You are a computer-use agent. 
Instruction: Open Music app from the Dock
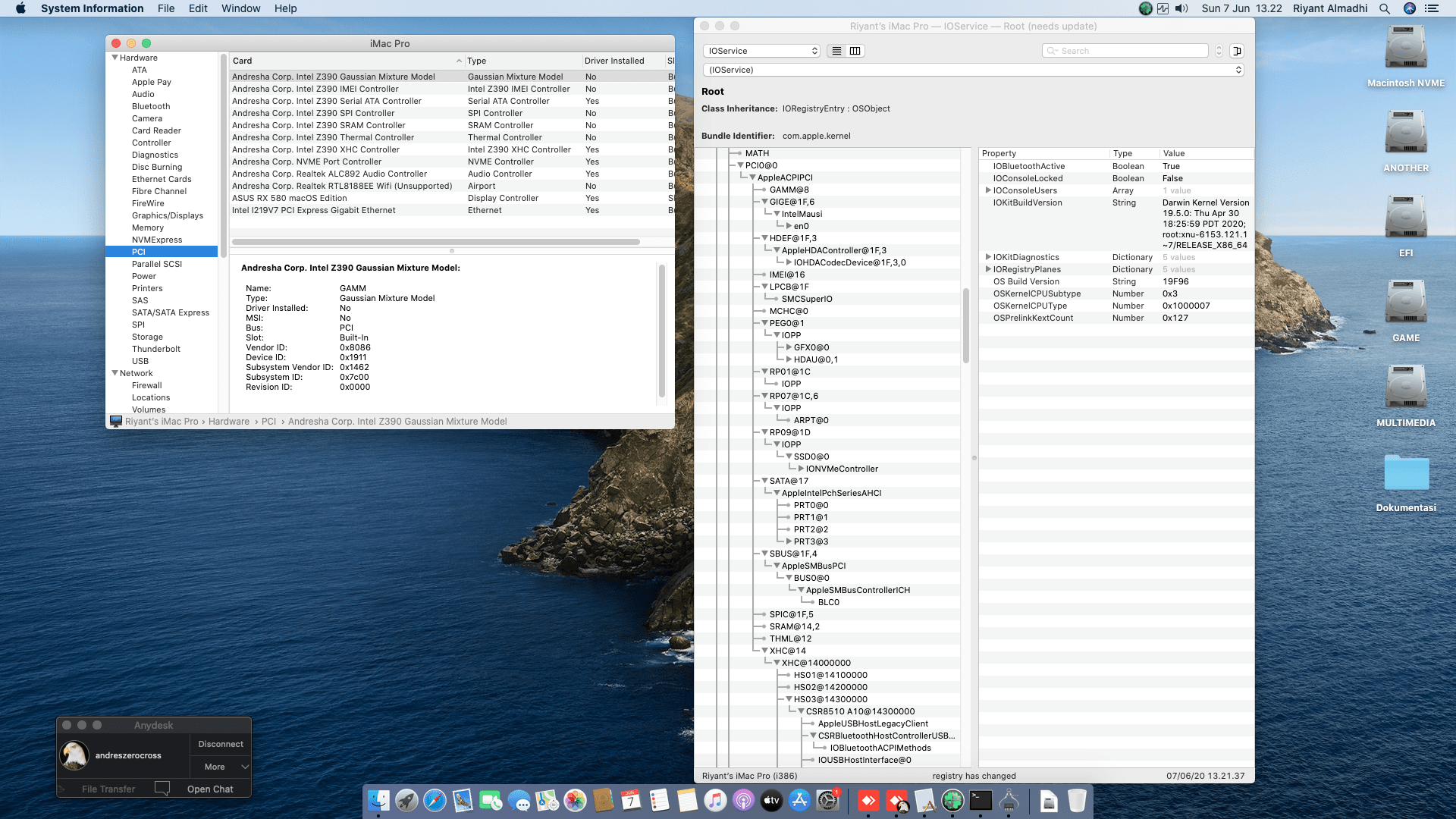pyautogui.click(x=715, y=800)
